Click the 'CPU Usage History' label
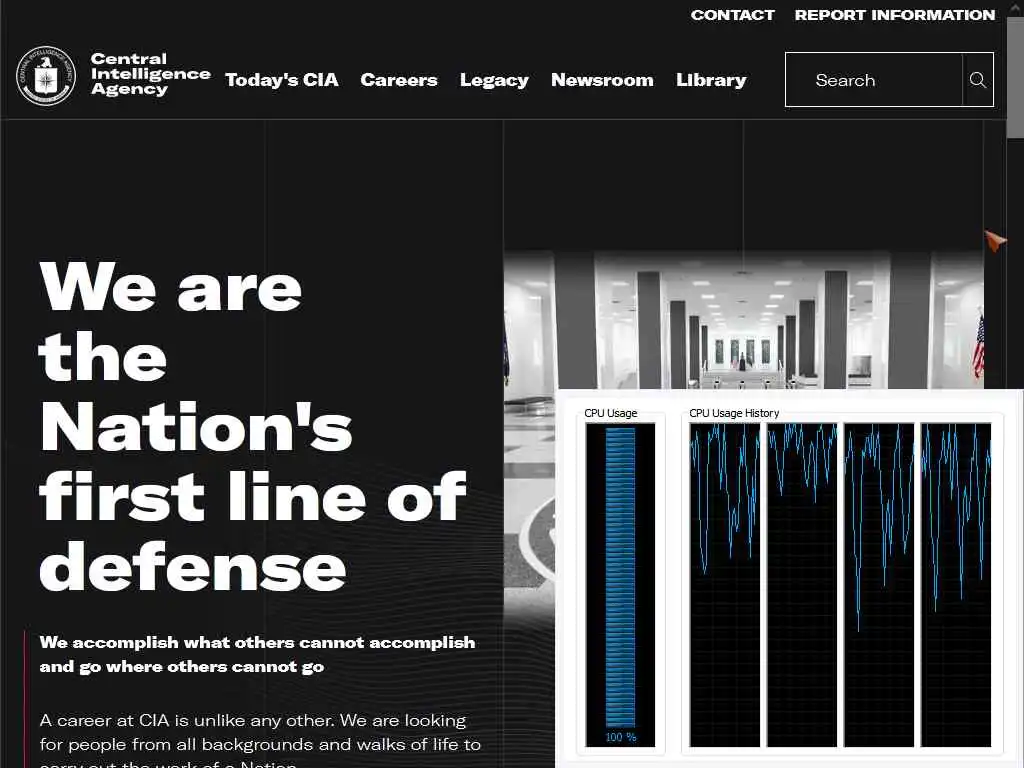The width and height of the screenshot is (1024, 768). (734, 413)
